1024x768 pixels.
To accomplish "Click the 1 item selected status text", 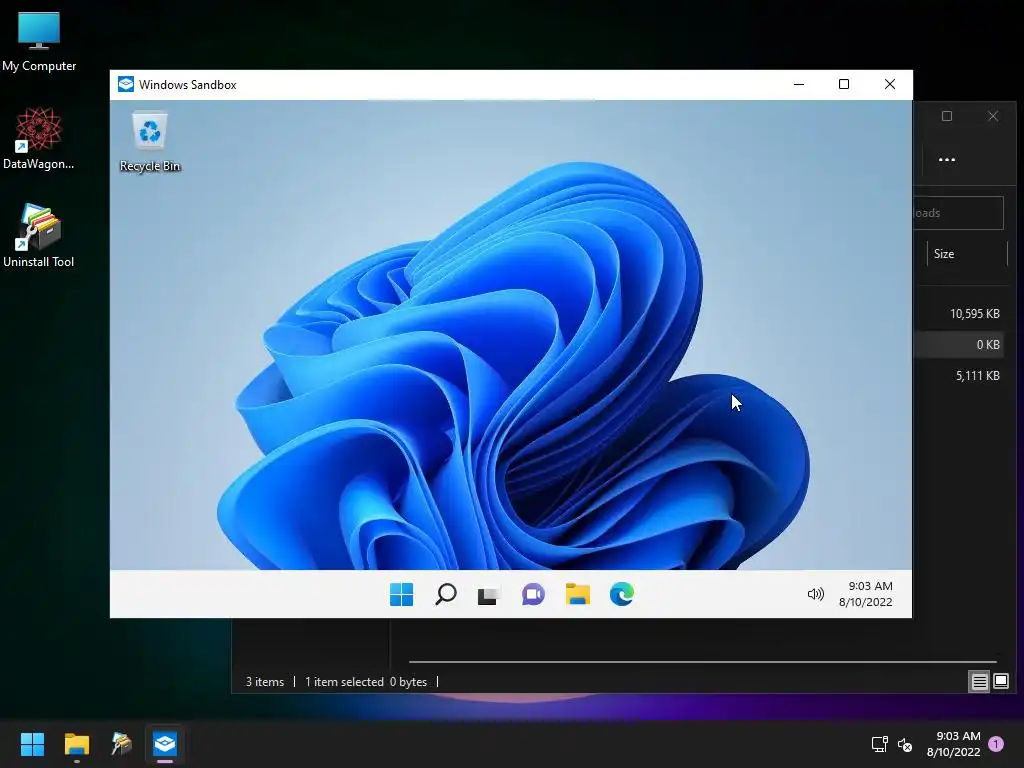I will click(x=344, y=682).
